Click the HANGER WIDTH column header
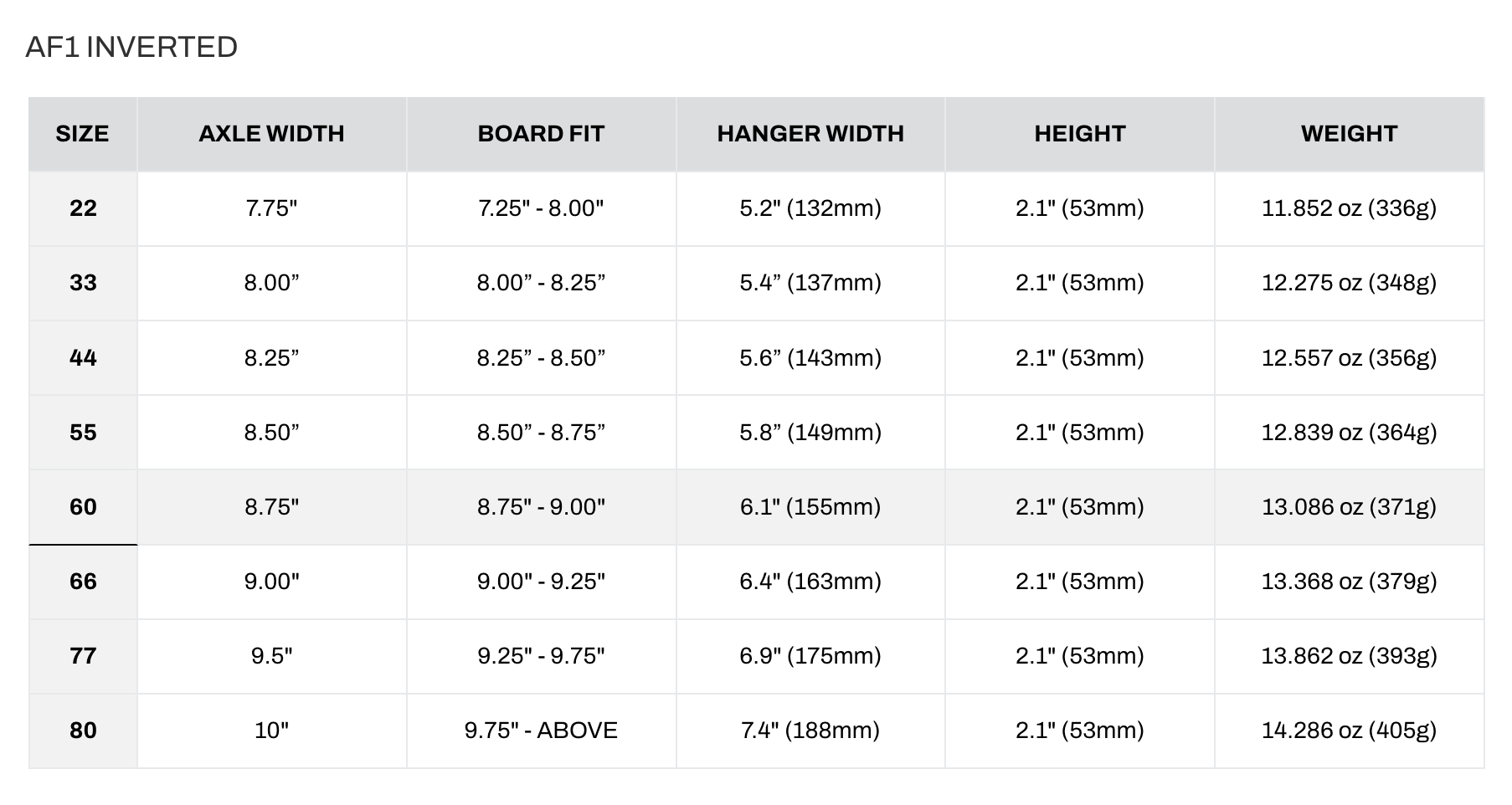This screenshot has height=805, width=1512. [810, 134]
